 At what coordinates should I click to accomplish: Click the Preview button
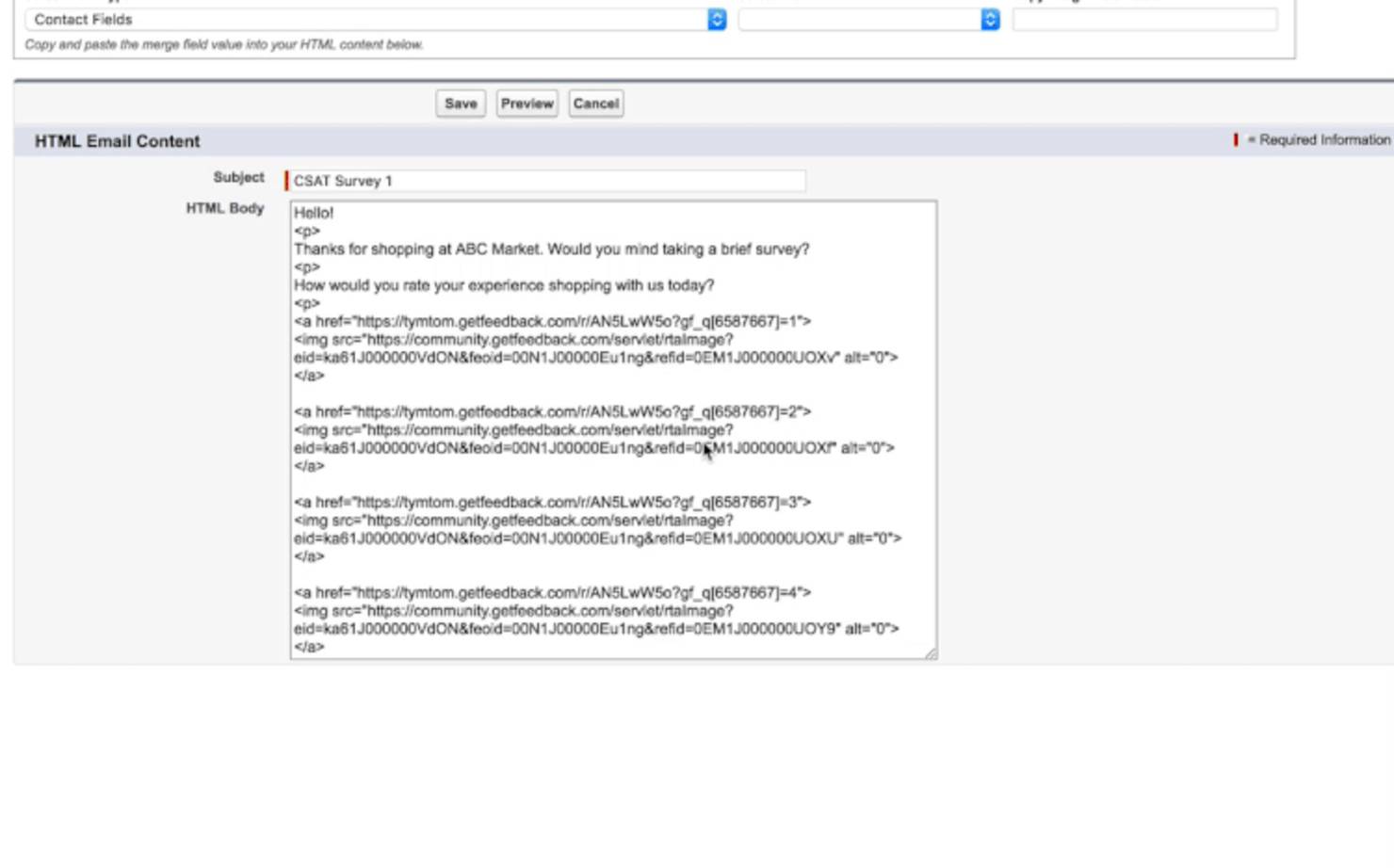pyautogui.click(x=527, y=104)
